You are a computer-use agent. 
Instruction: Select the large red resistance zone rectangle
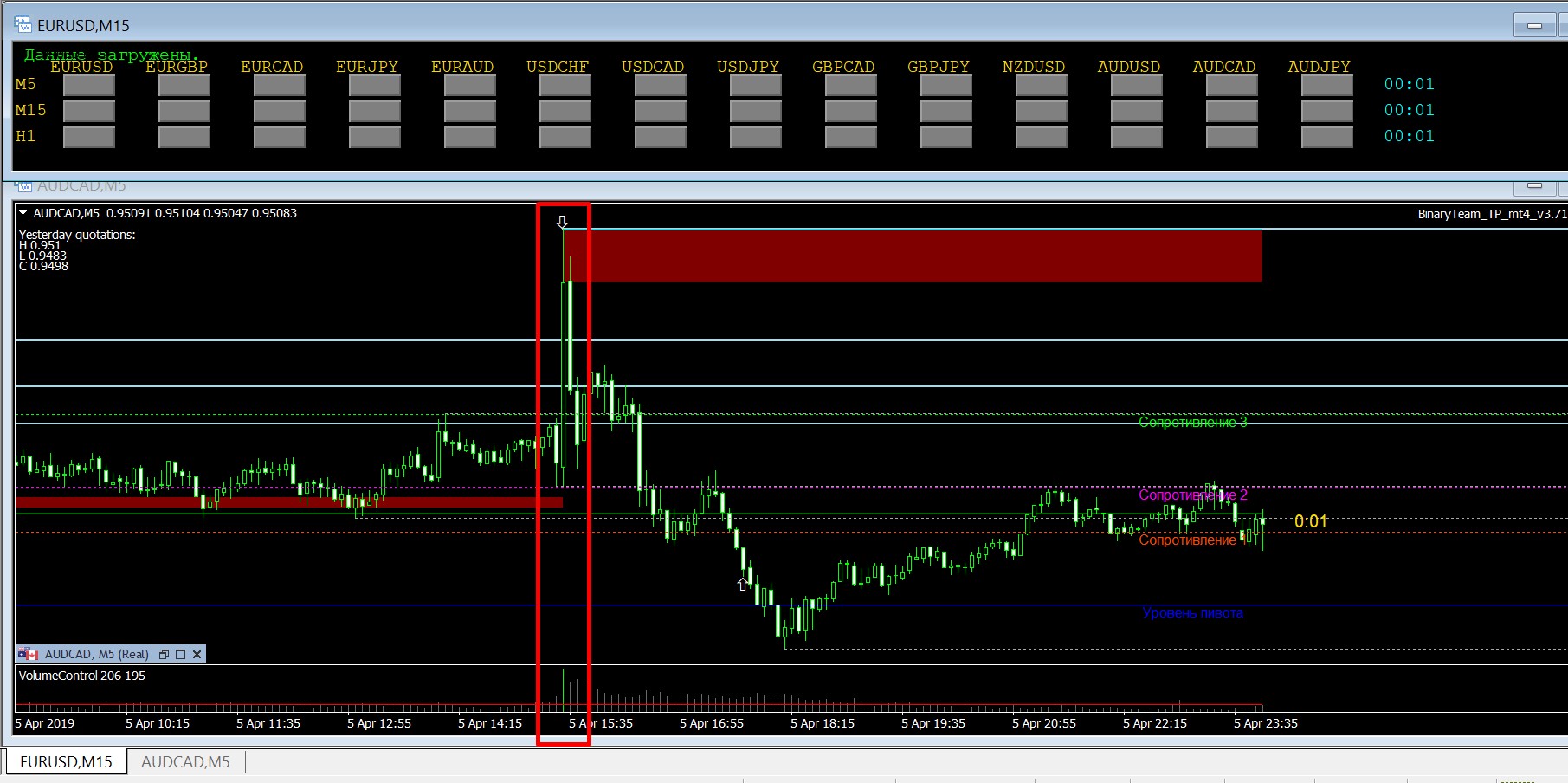point(913,256)
